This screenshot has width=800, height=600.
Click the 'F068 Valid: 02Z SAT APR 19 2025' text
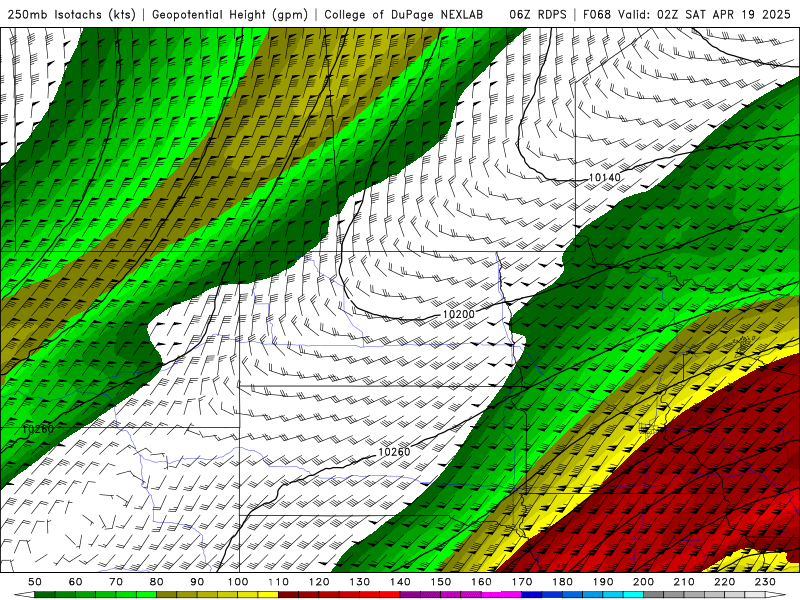pos(686,15)
